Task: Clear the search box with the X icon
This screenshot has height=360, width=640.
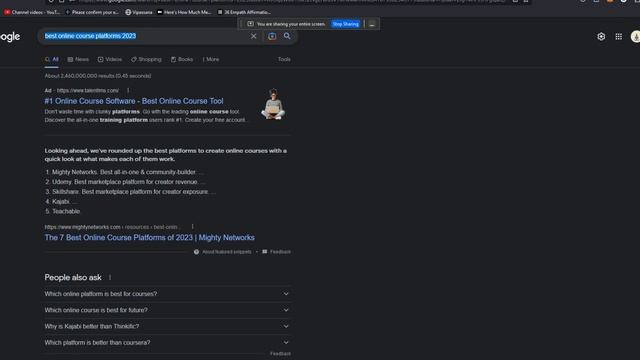Action: pyautogui.click(x=253, y=36)
